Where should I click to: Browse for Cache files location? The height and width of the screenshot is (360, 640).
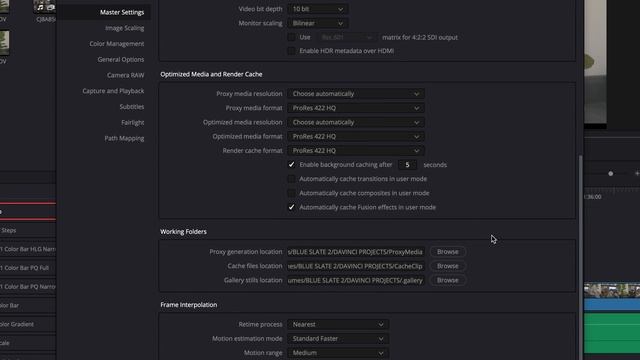tap(447, 266)
